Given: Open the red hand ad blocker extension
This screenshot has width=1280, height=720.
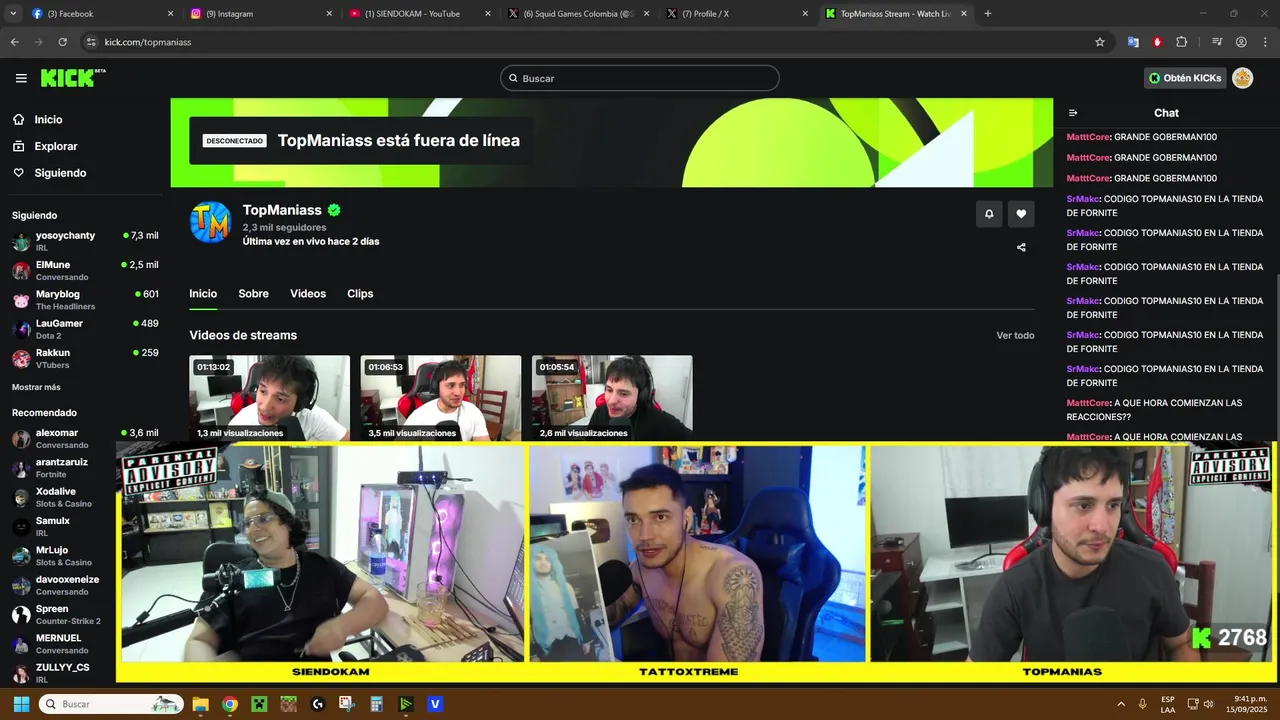Looking at the screenshot, I should coord(1157,42).
